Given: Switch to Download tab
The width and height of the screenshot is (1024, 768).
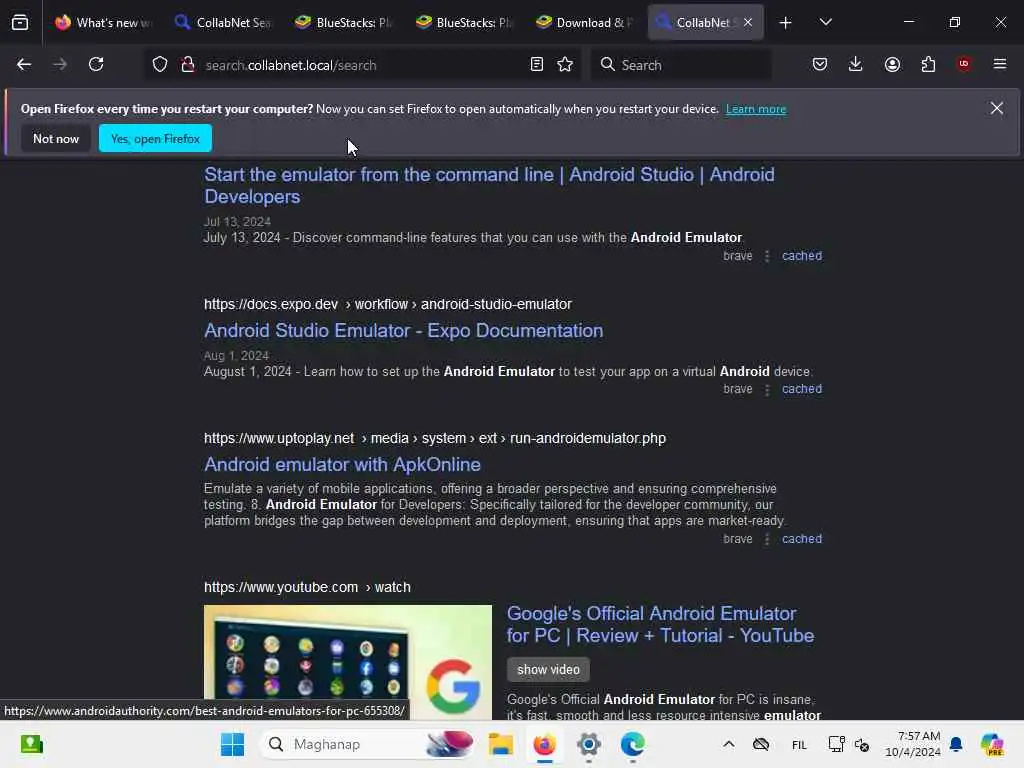Looking at the screenshot, I should point(584,22).
